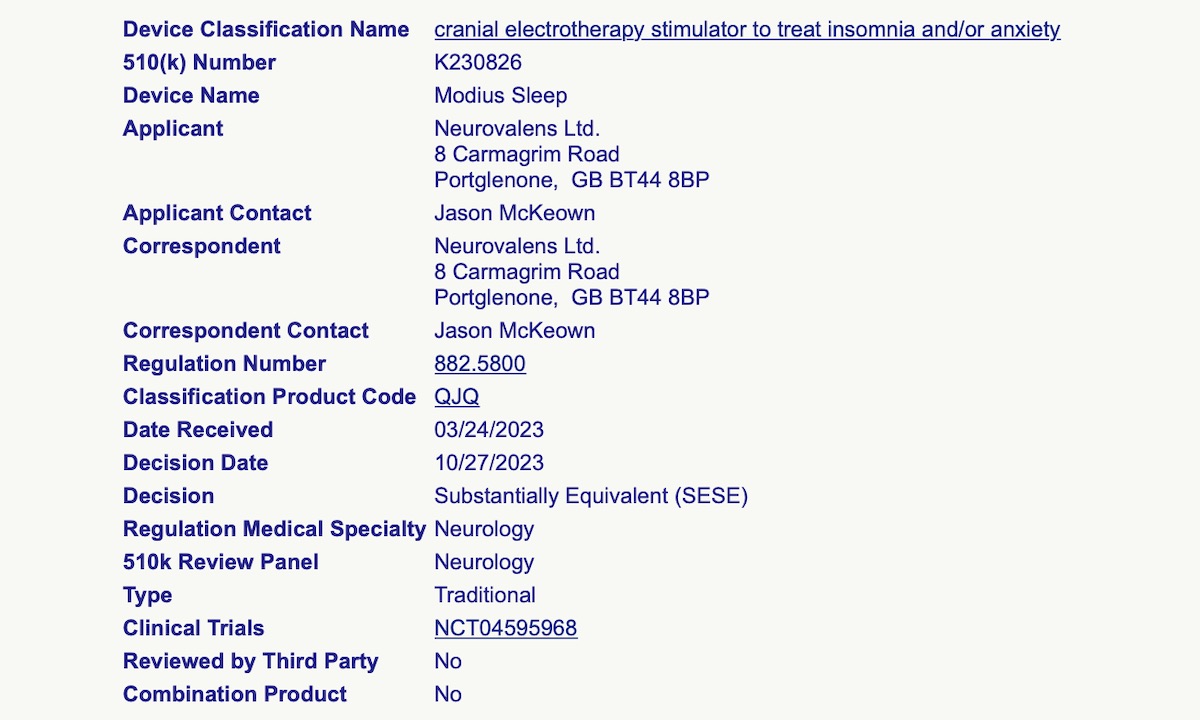Click the Substantially Equivalent (SESE) decision text

click(590, 496)
